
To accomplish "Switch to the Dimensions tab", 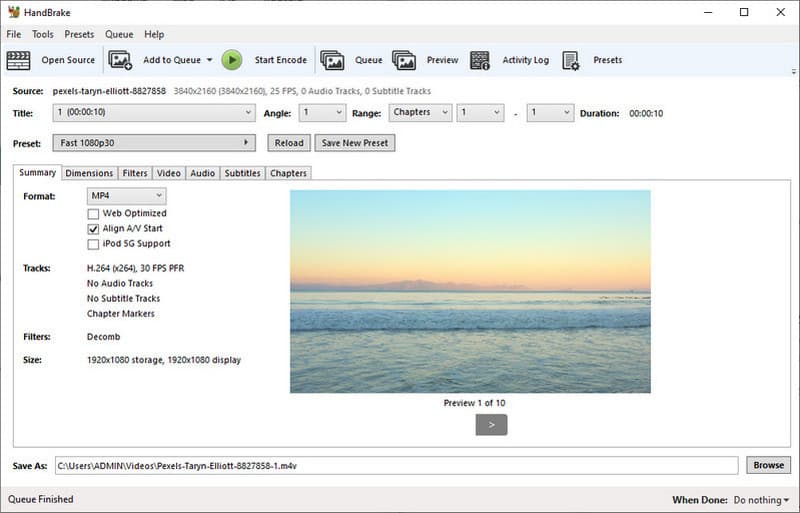I will (89, 173).
